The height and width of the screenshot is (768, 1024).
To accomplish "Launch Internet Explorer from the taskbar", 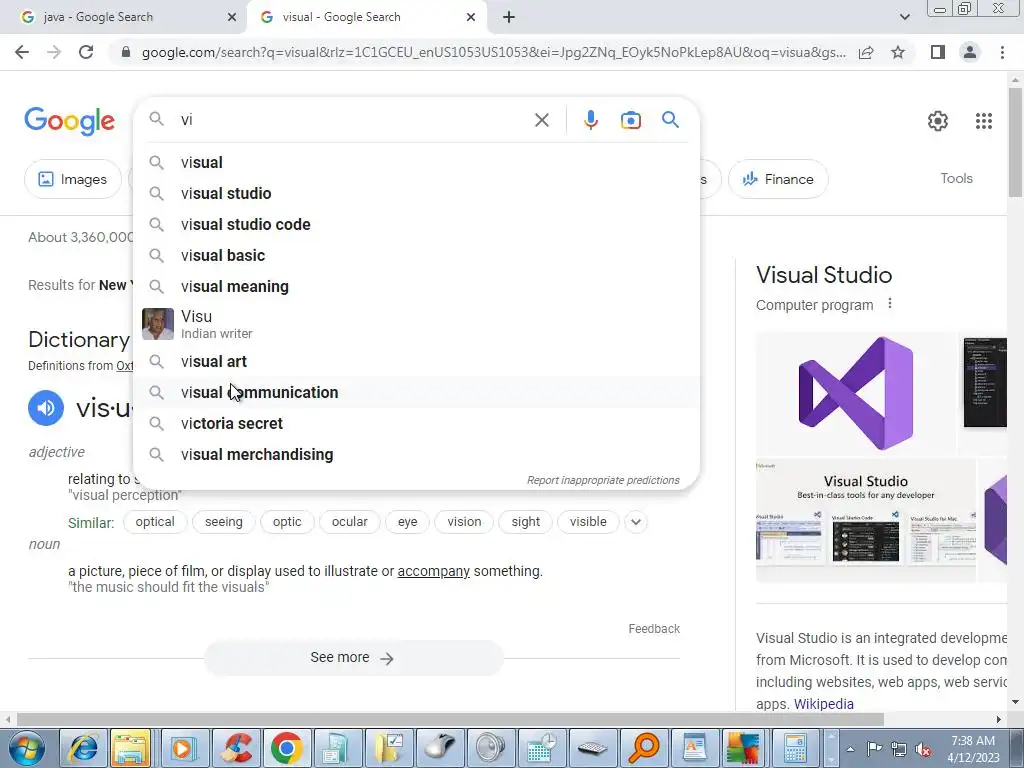I will 82,748.
